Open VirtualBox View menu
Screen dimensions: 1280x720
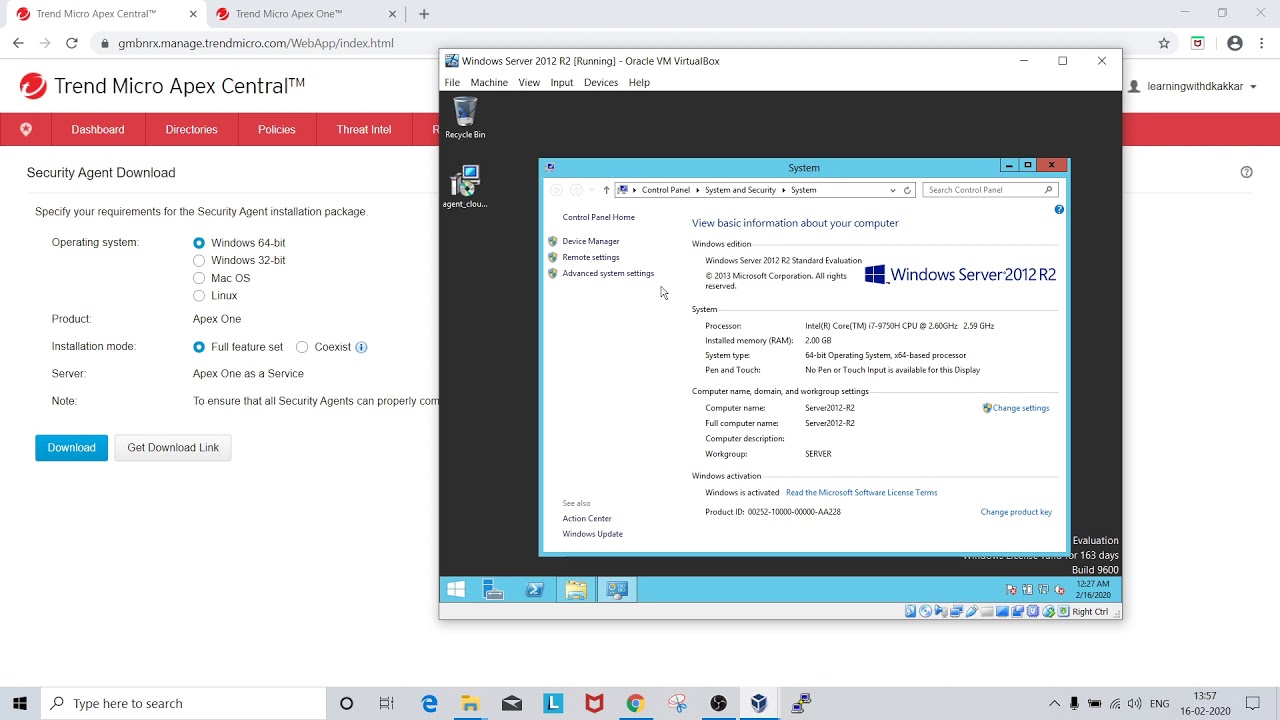[x=529, y=82]
